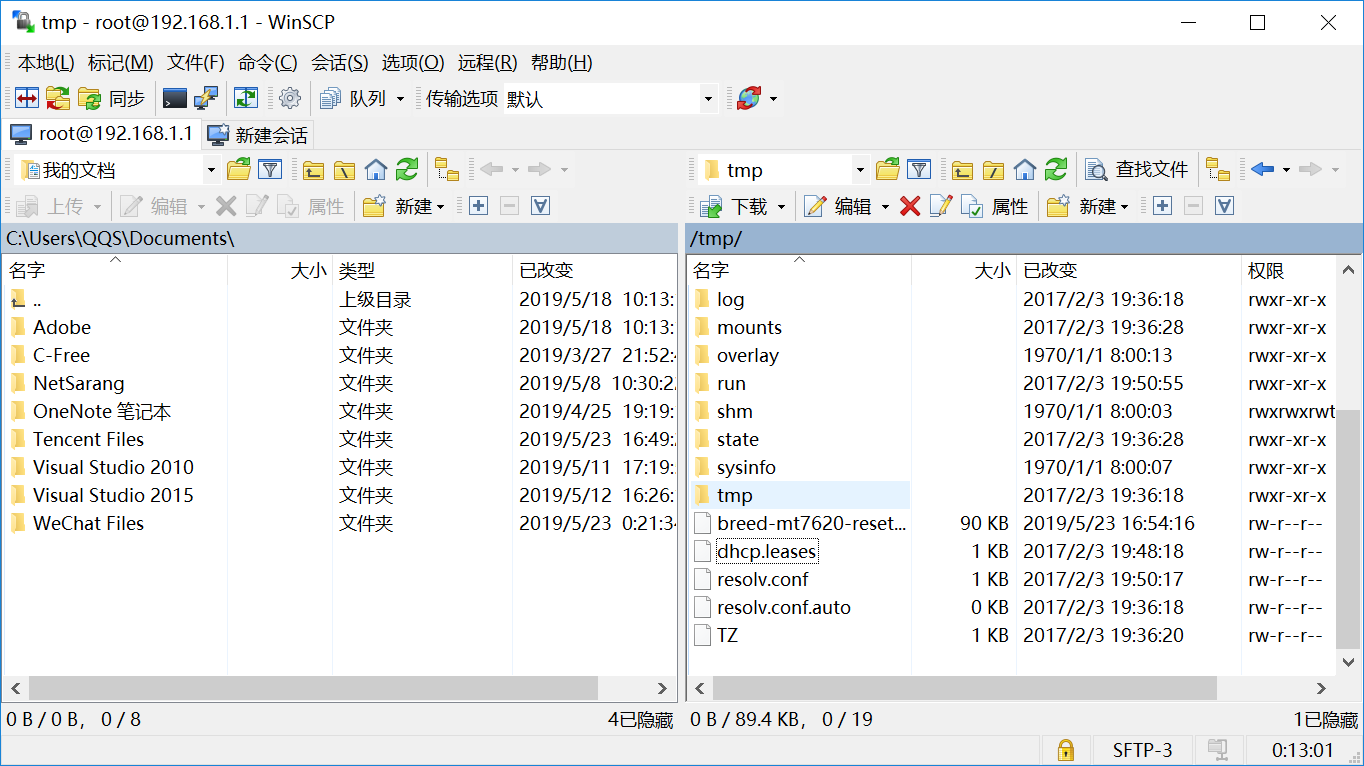The image size is (1364, 766).
Task: Click remote home directory icon
Action: 1025,169
